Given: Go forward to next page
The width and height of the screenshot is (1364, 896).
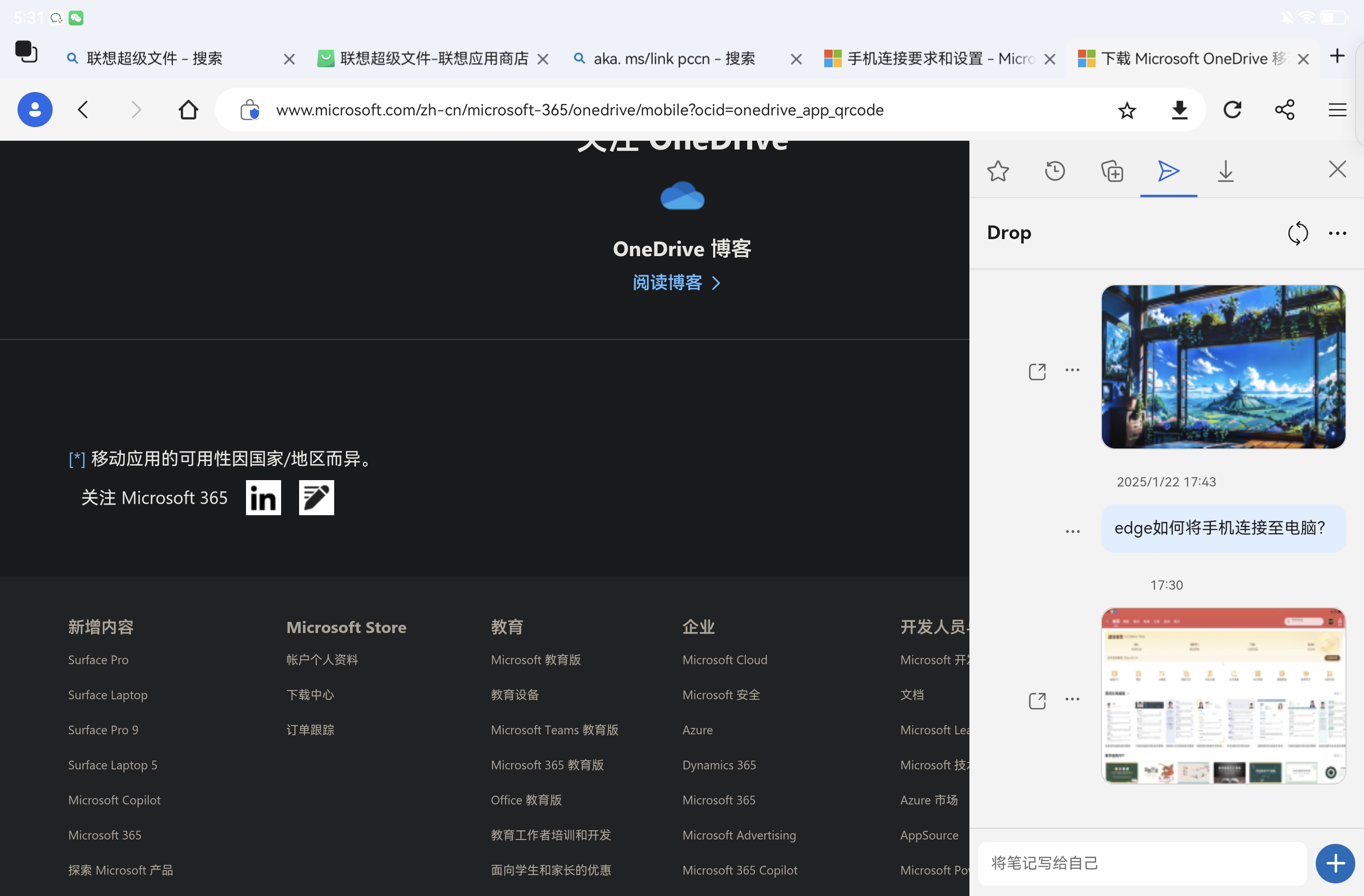Looking at the screenshot, I should (x=136, y=110).
